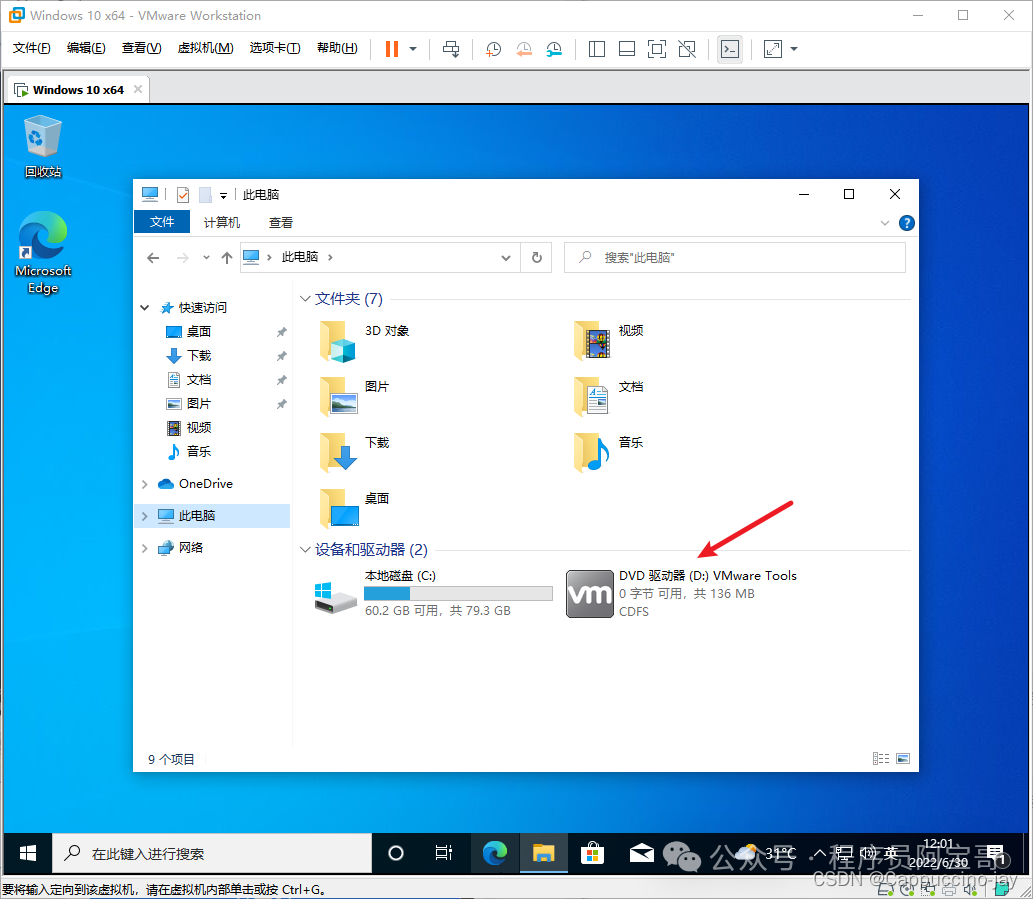The height and width of the screenshot is (899, 1033).
Task: Open recent locations dropdown
Action: [206, 258]
